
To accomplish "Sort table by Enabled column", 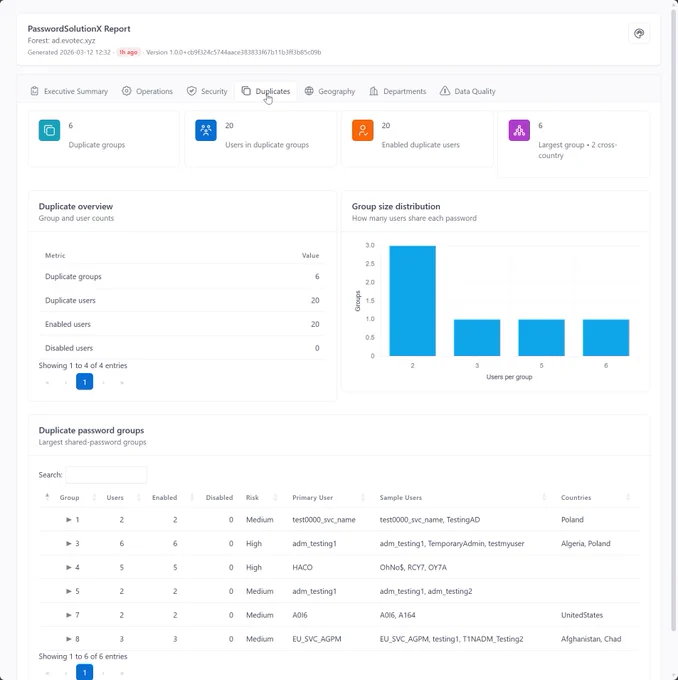I will [164, 497].
